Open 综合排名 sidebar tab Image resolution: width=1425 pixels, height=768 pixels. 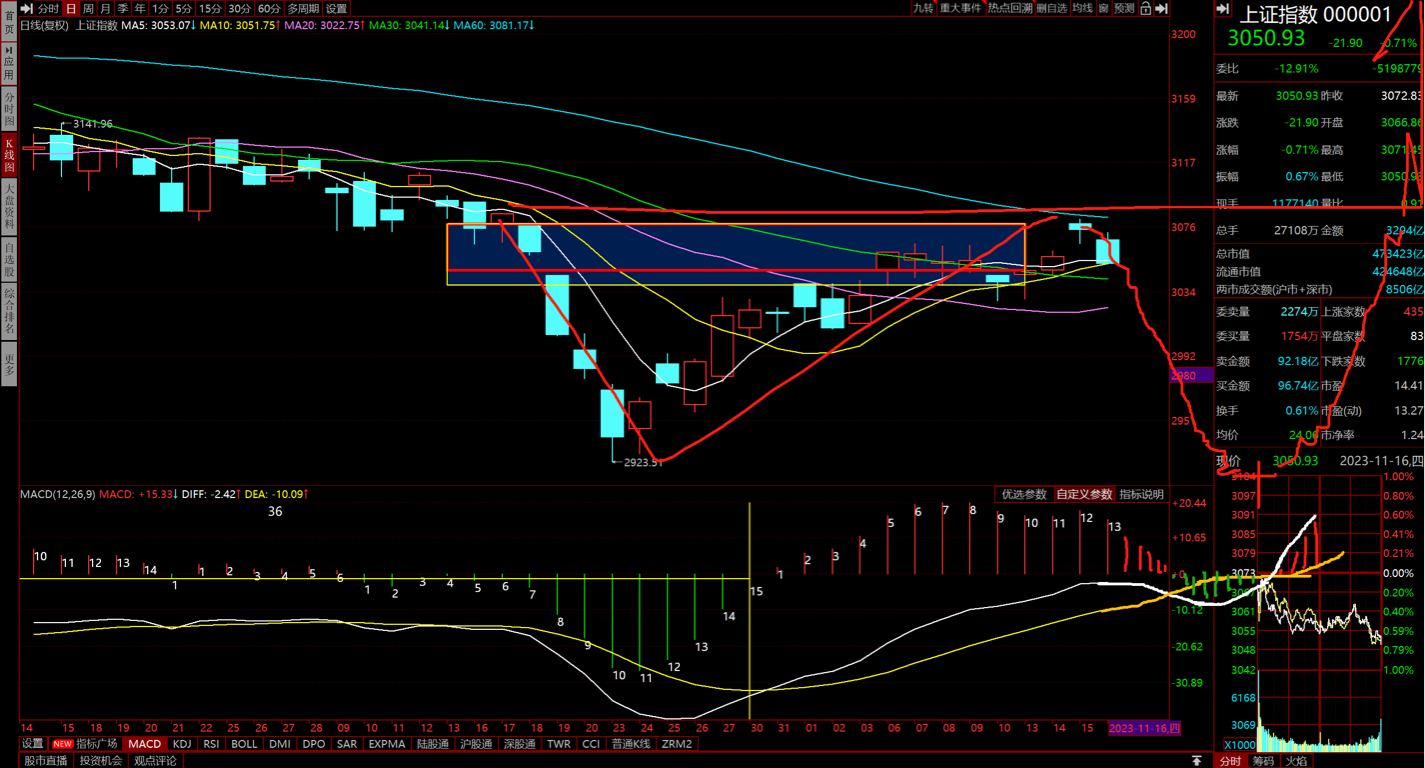9,312
